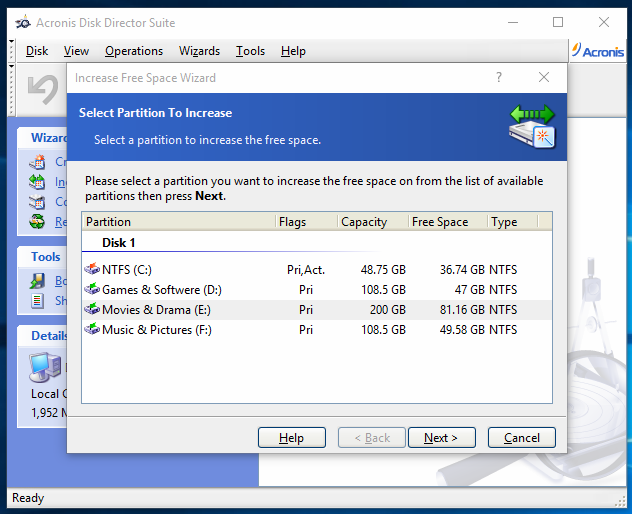Image resolution: width=632 pixels, height=514 pixels.
Task: Click the Pri,Act. flags cell
Action: 306,269
